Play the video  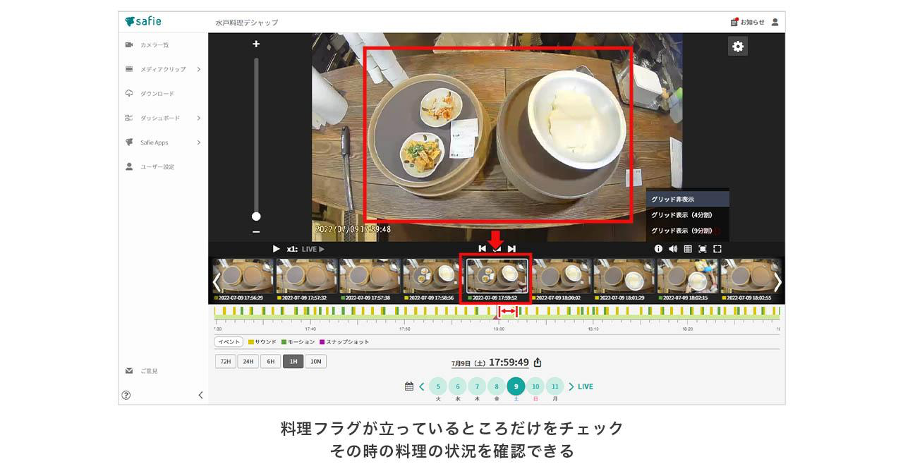pyautogui.click(x=276, y=249)
